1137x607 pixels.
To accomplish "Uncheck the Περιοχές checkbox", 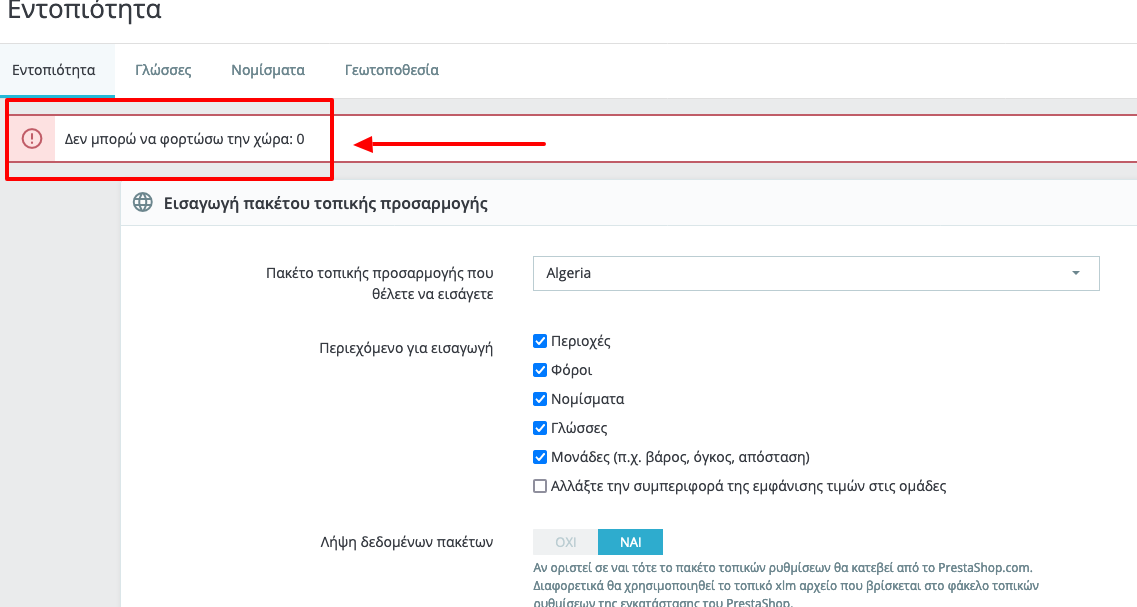I will [539, 341].
